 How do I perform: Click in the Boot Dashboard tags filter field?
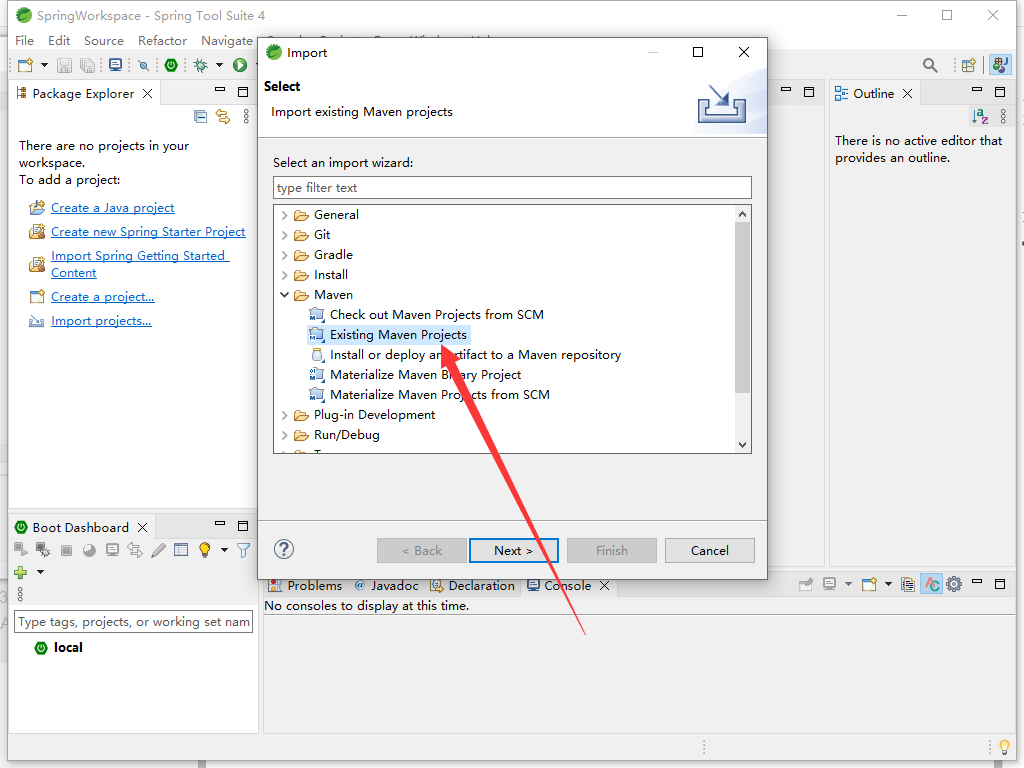(x=133, y=622)
